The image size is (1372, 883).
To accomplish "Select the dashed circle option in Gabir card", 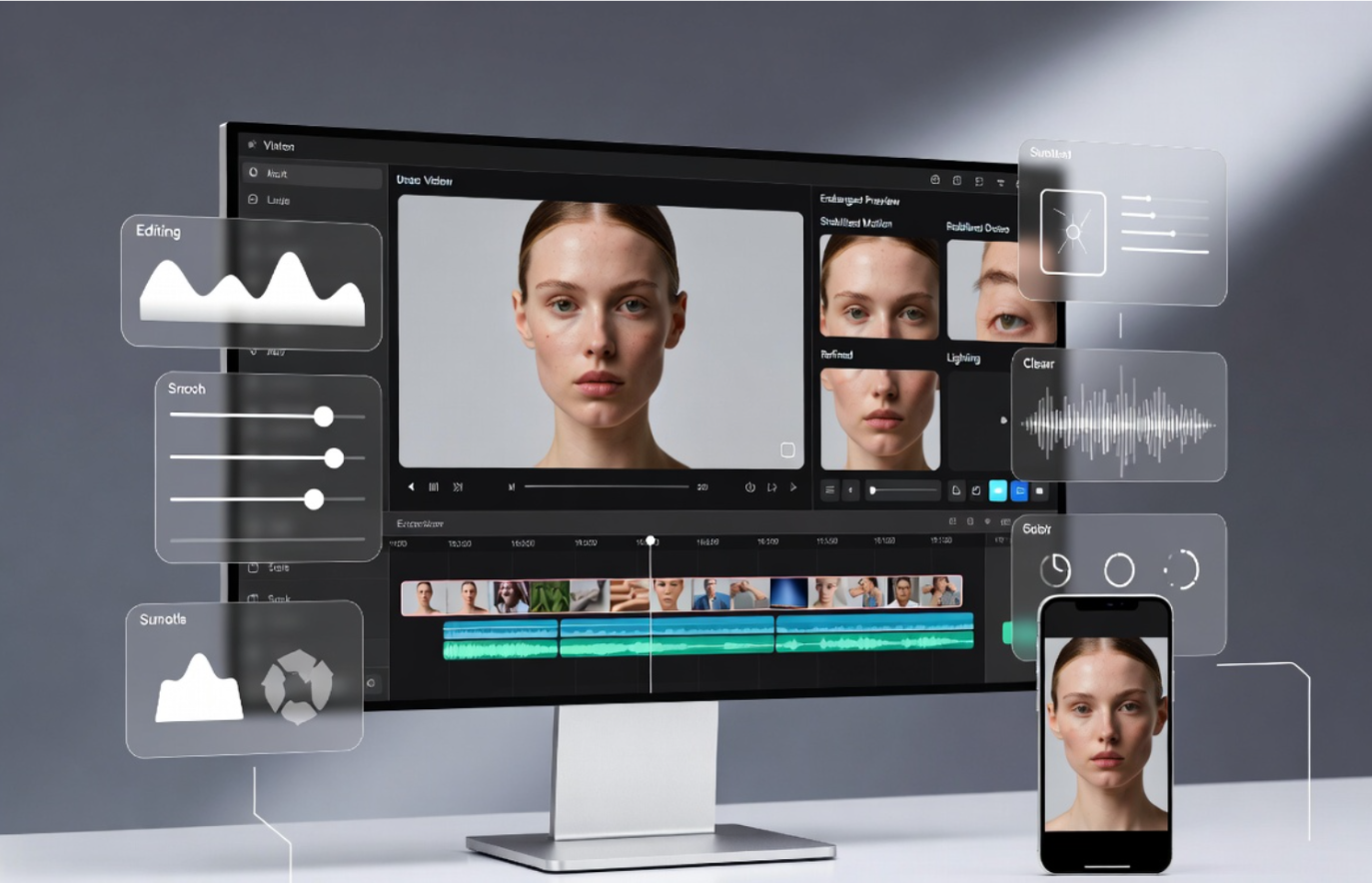I will pyautogui.click(x=1181, y=569).
